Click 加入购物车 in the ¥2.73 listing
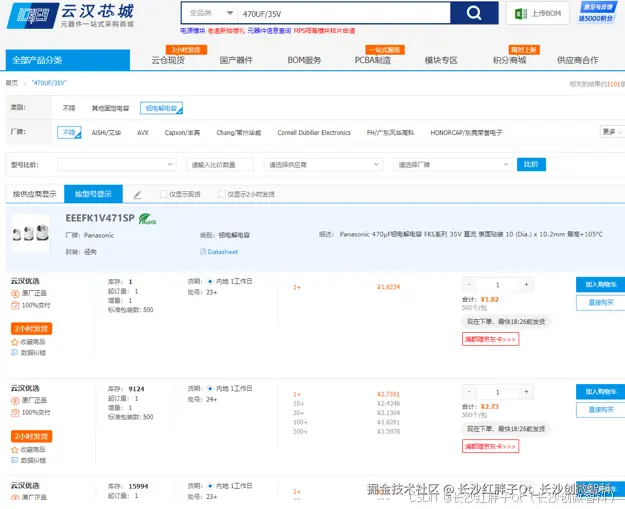 click(600, 392)
